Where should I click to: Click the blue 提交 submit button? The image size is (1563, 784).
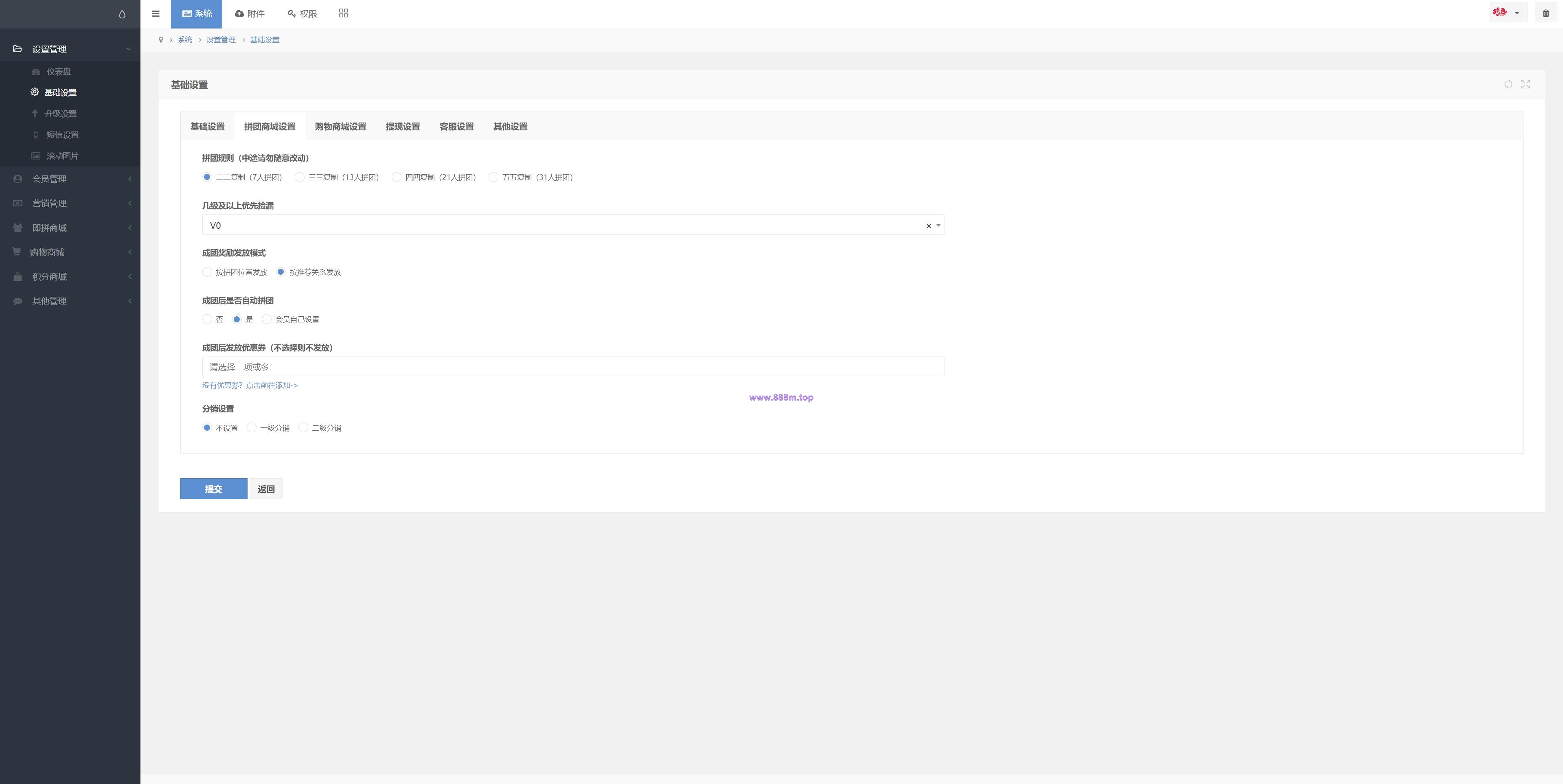(214, 489)
